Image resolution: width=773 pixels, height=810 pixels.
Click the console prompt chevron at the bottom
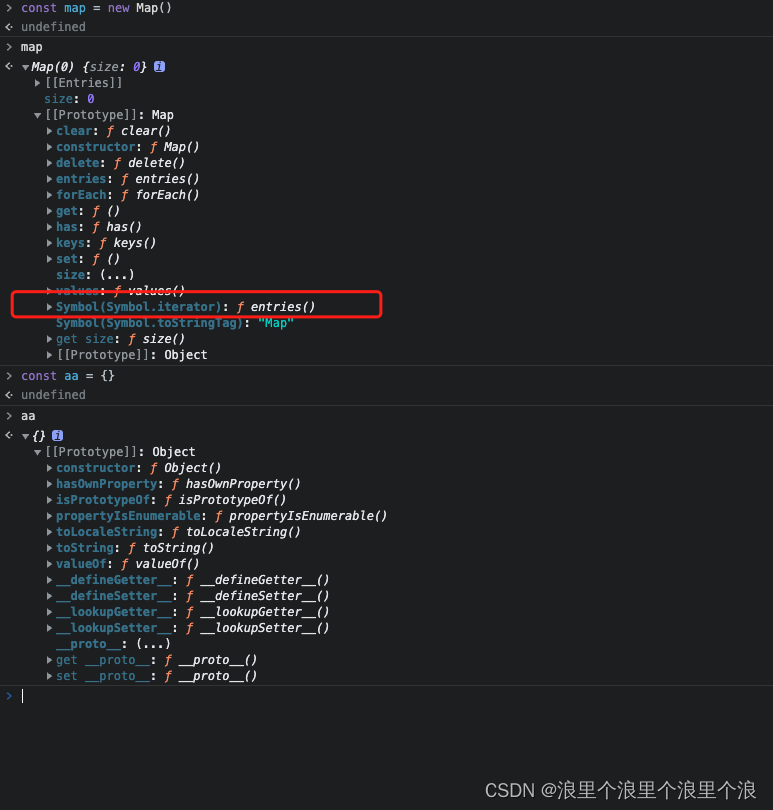click(9, 695)
